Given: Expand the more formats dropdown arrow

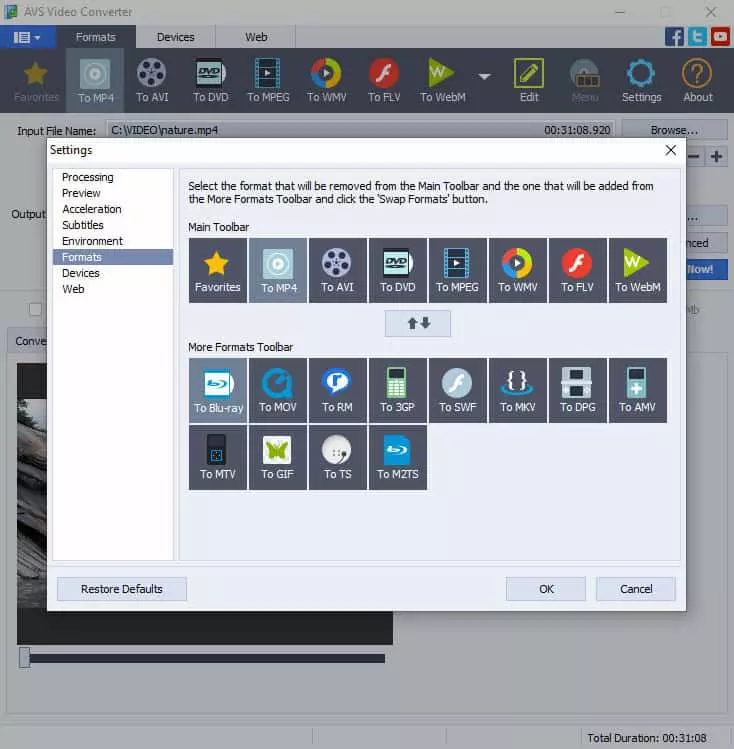Looking at the screenshot, I should (485, 76).
